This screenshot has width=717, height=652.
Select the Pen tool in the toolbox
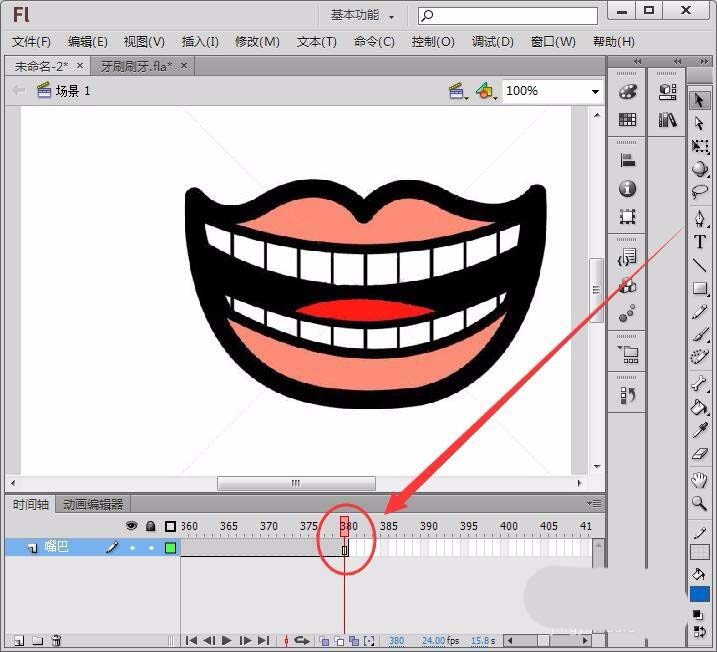tap(699, 217)
